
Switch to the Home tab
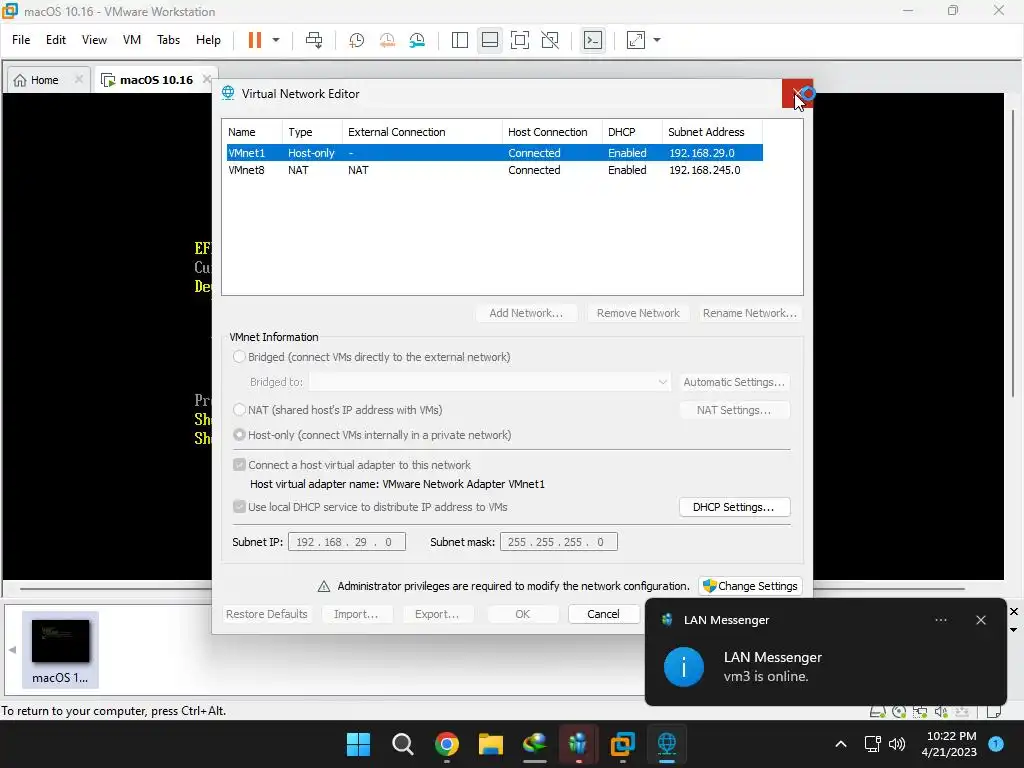point(44,80)
